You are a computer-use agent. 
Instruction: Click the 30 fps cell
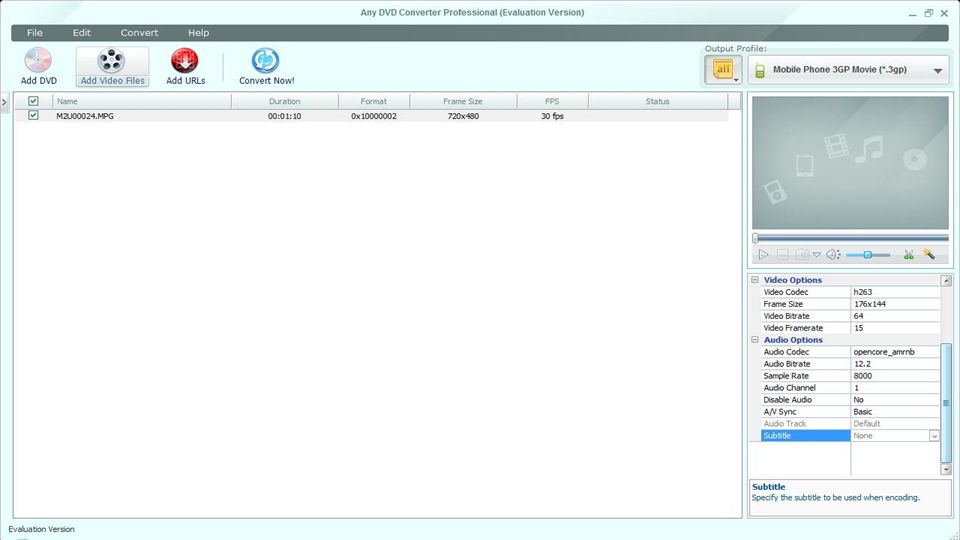(552, 116)
